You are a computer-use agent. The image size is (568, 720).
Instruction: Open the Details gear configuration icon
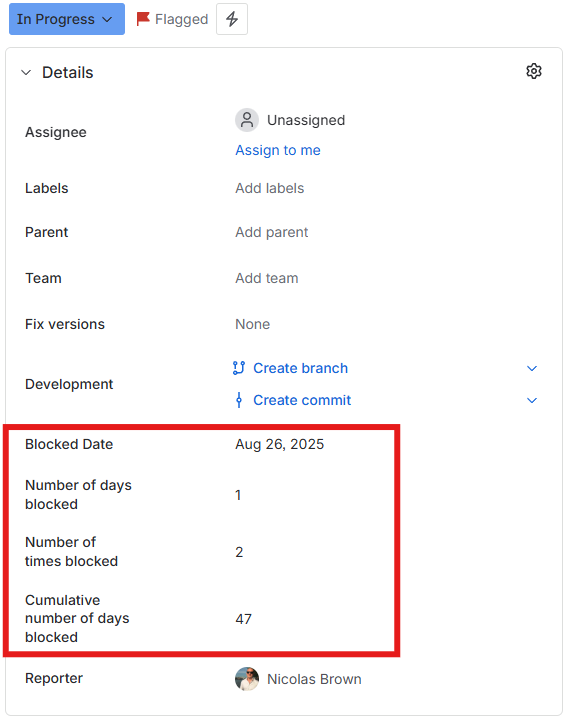[534, 71]
